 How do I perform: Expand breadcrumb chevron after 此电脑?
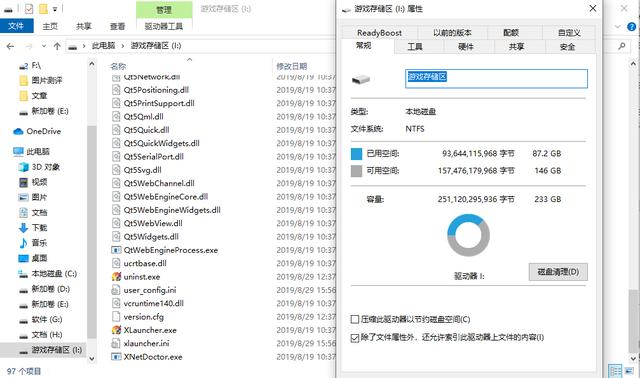(x=122, y=46)
